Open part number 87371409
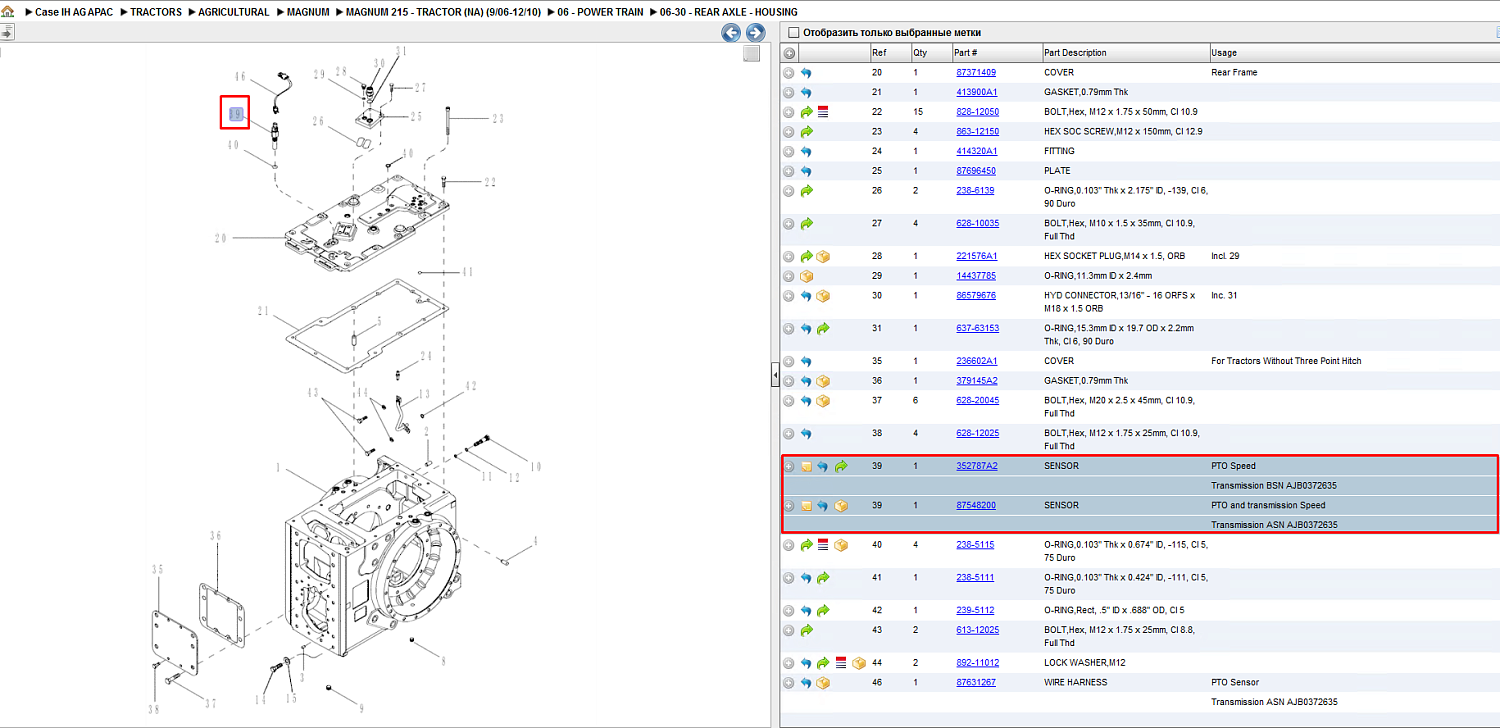This screenshot has width=1500, height=728. tap(976, 72)
